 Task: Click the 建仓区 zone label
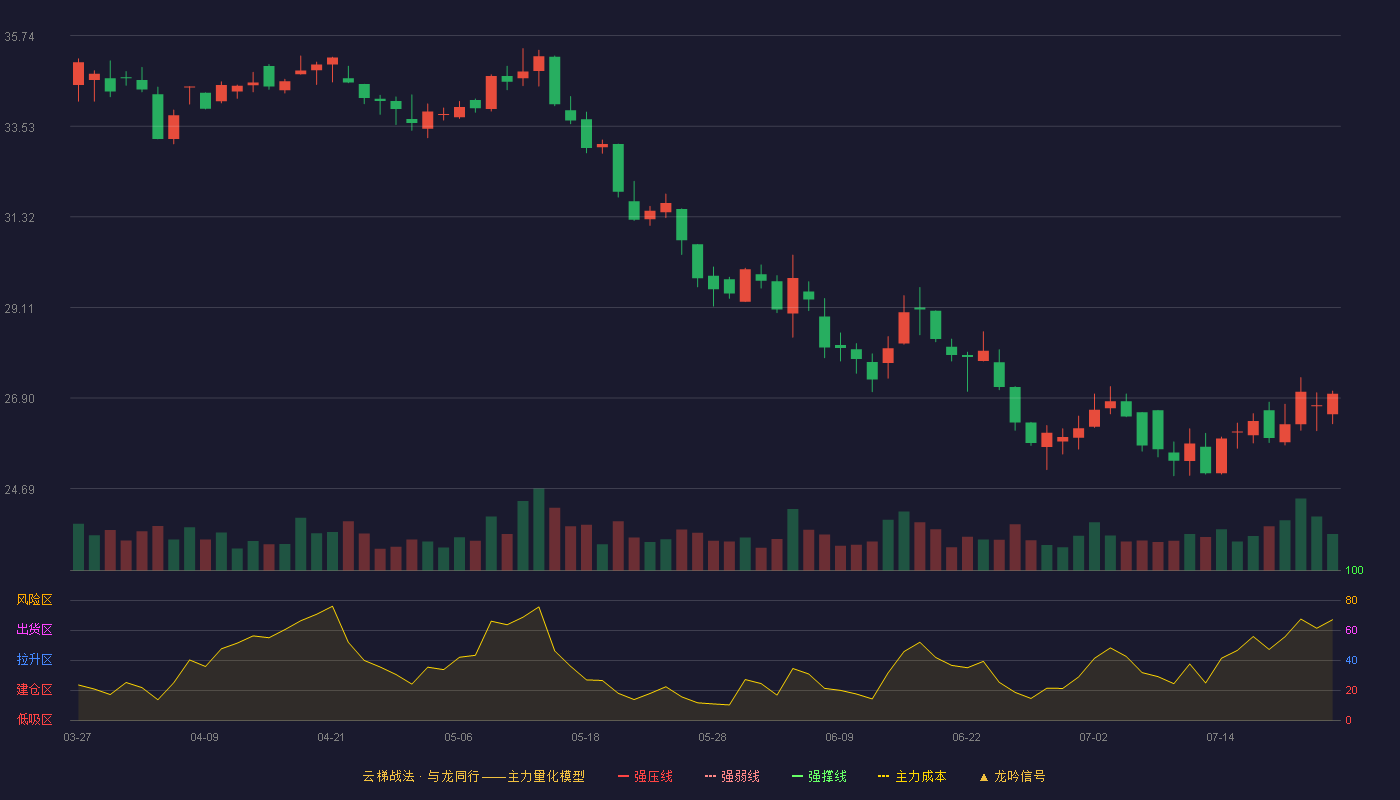34,690
